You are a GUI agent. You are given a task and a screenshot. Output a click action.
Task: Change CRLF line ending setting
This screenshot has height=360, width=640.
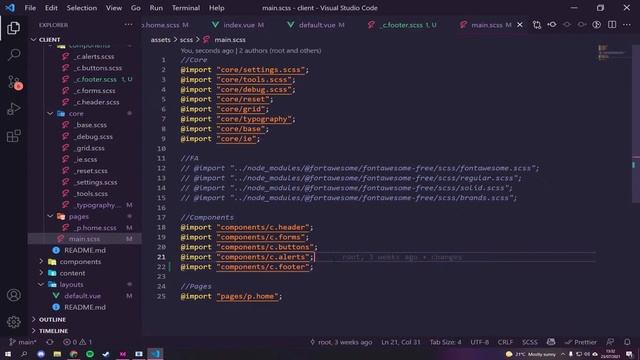(x=505, y=342)
